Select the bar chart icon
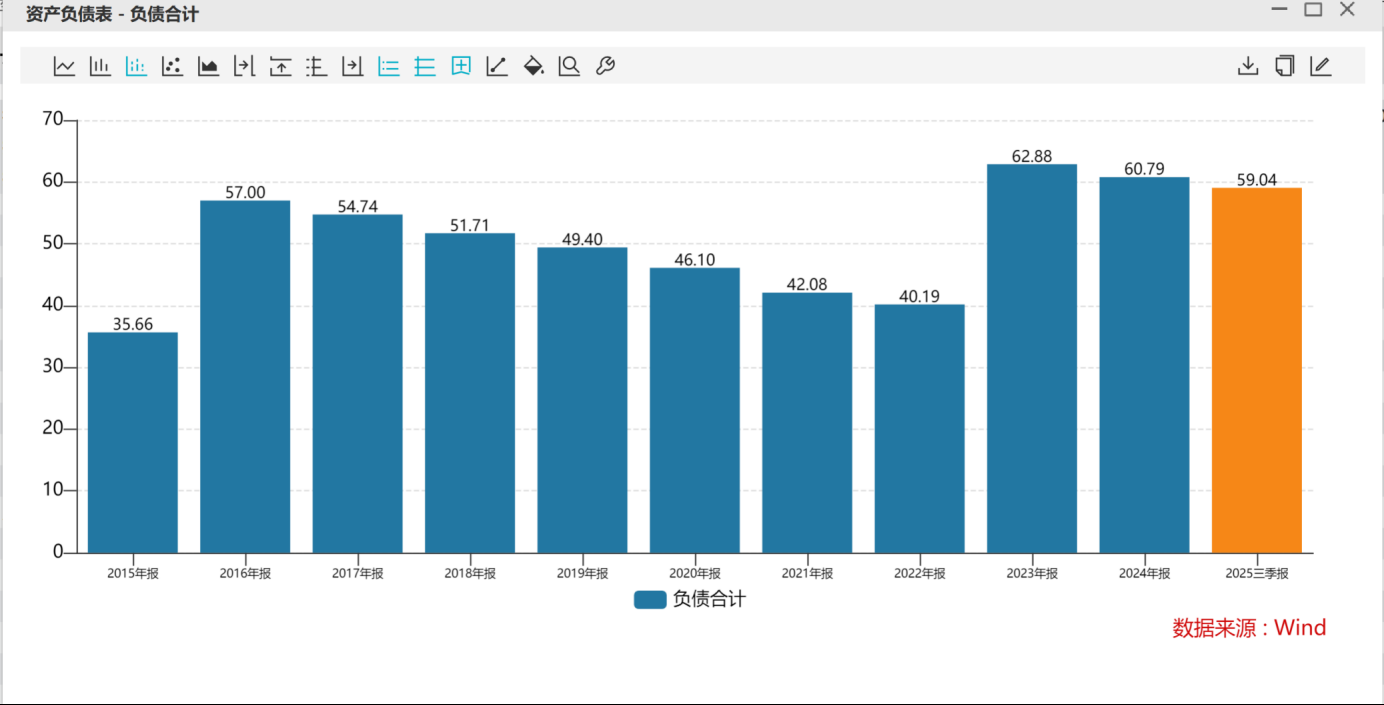Image resolution: width=1384 pixels, height=705 pixels. pyautogui.click(x=100, y=66)
